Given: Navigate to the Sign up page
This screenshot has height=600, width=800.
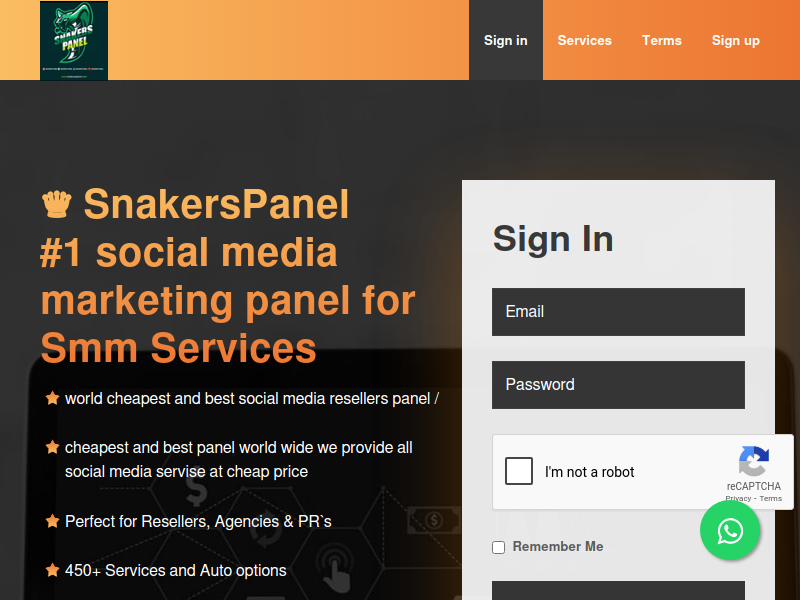Looking at the screenshot, I should pyautogui.click(x=736, y=40).
